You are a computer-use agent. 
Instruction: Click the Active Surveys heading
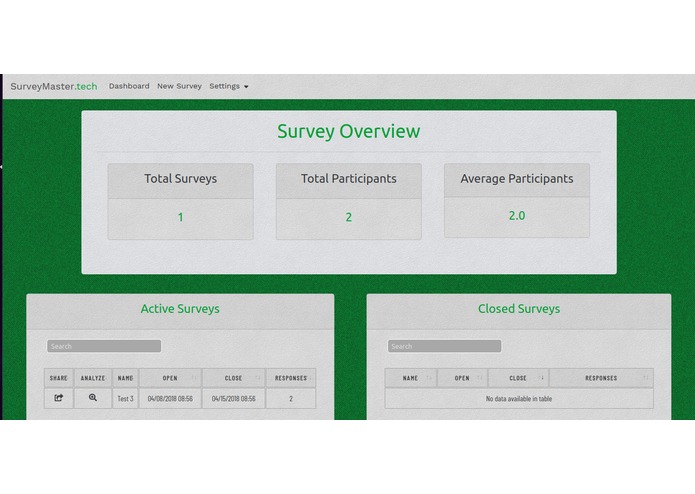click(x=180, y=309)
